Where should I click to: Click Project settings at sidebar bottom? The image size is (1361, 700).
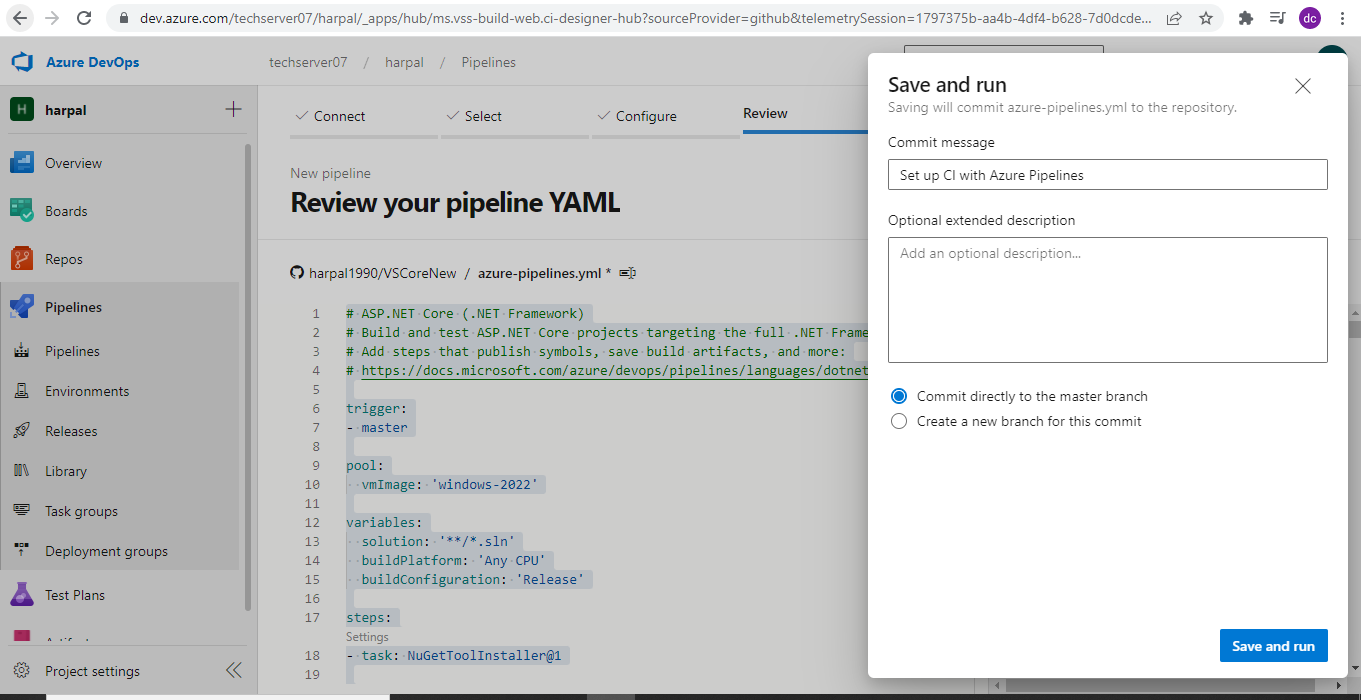point(92,671)
